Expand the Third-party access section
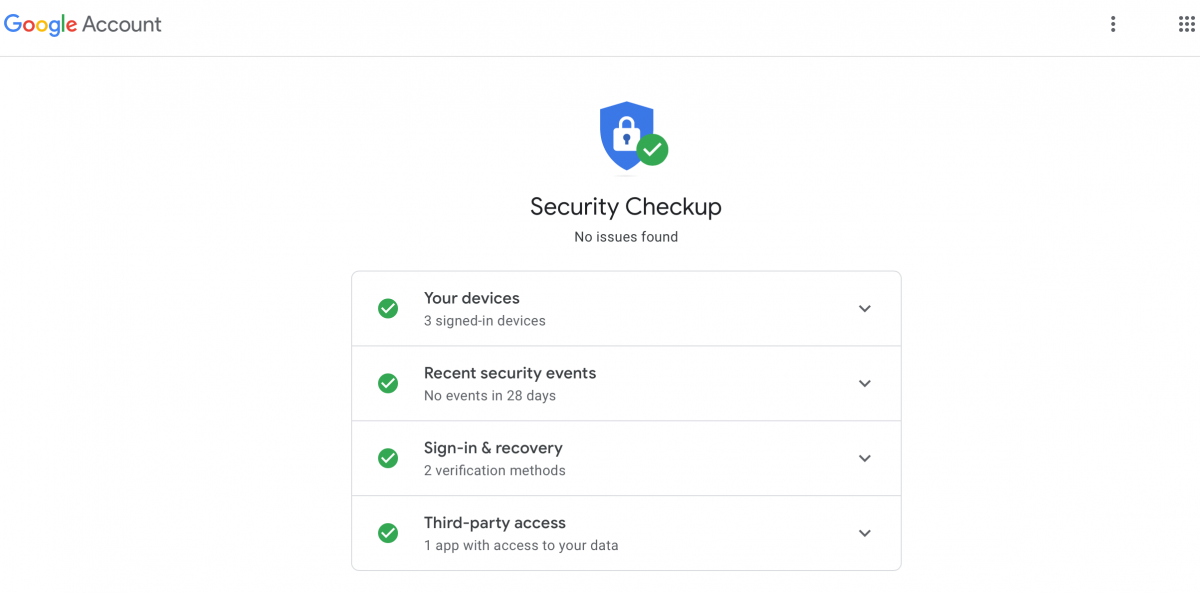 click(864, 533)
